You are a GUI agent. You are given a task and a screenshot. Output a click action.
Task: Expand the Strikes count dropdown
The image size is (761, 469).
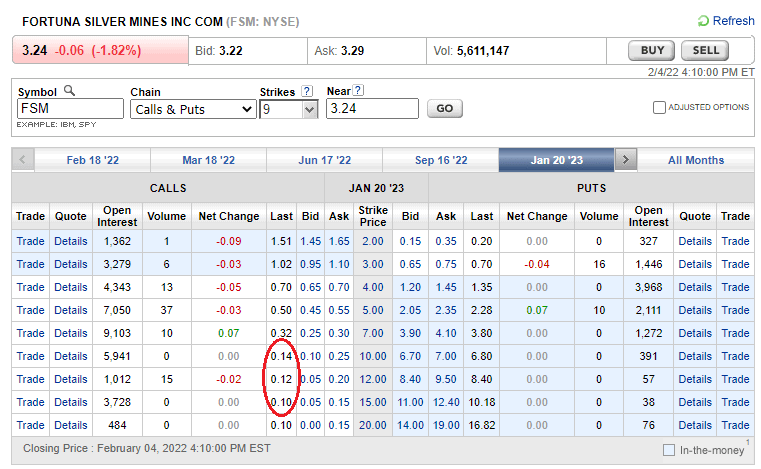coord(280,109)
